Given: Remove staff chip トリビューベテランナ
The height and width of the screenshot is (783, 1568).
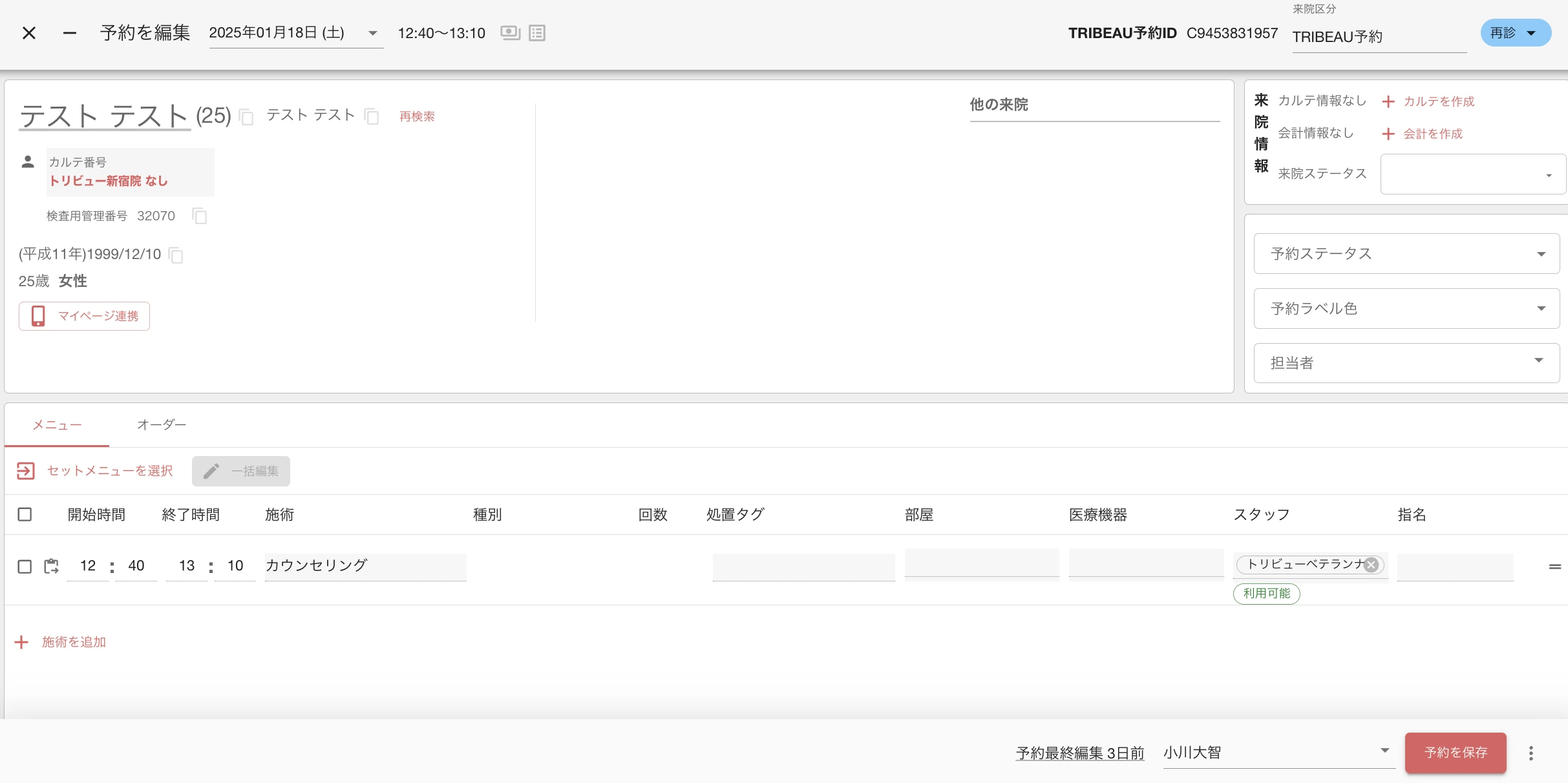Looking at the screenshot, I should [1371, 565].
